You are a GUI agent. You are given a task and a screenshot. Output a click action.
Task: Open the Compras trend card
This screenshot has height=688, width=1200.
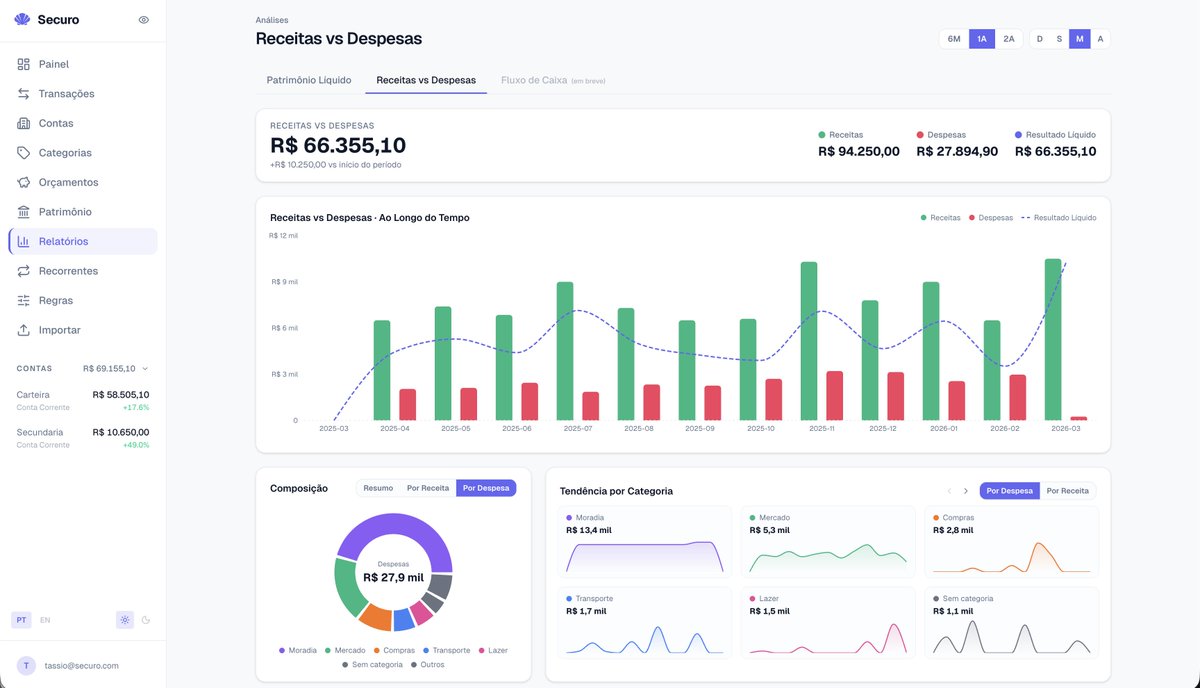coord(1012,542)
